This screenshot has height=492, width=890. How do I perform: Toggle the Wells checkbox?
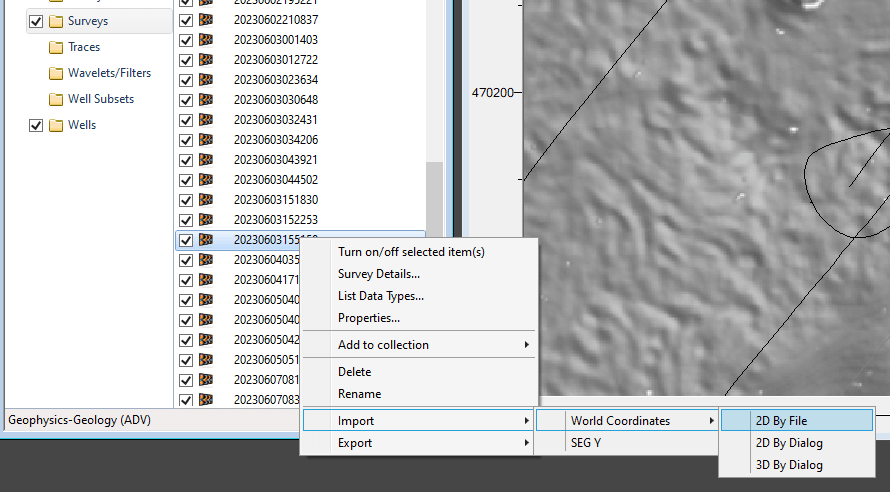pyautogui.click(x=37, y=125)
